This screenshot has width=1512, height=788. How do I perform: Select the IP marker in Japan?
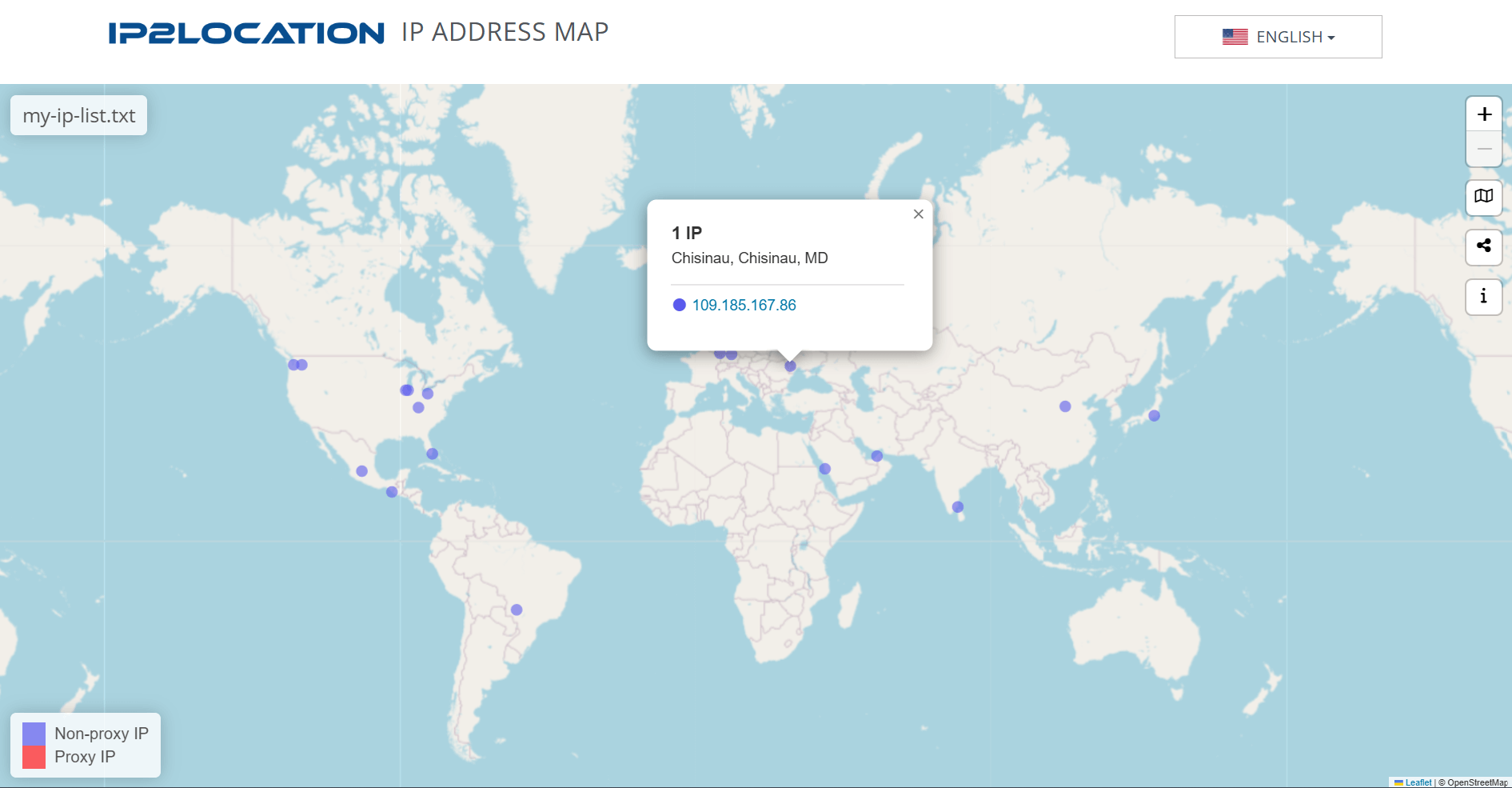1154,415
